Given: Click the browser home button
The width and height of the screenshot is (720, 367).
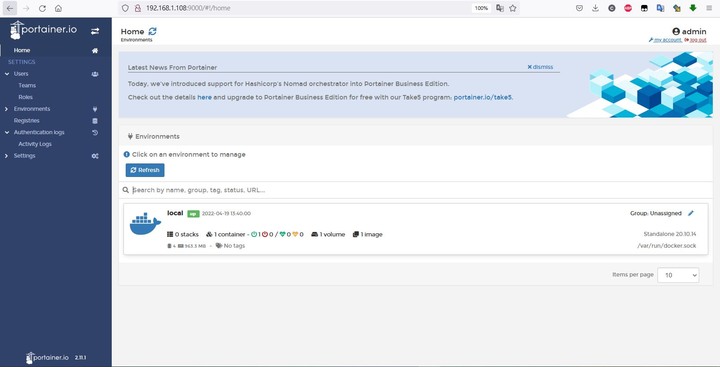Looking at the screenshot, I should pos(58,8).
